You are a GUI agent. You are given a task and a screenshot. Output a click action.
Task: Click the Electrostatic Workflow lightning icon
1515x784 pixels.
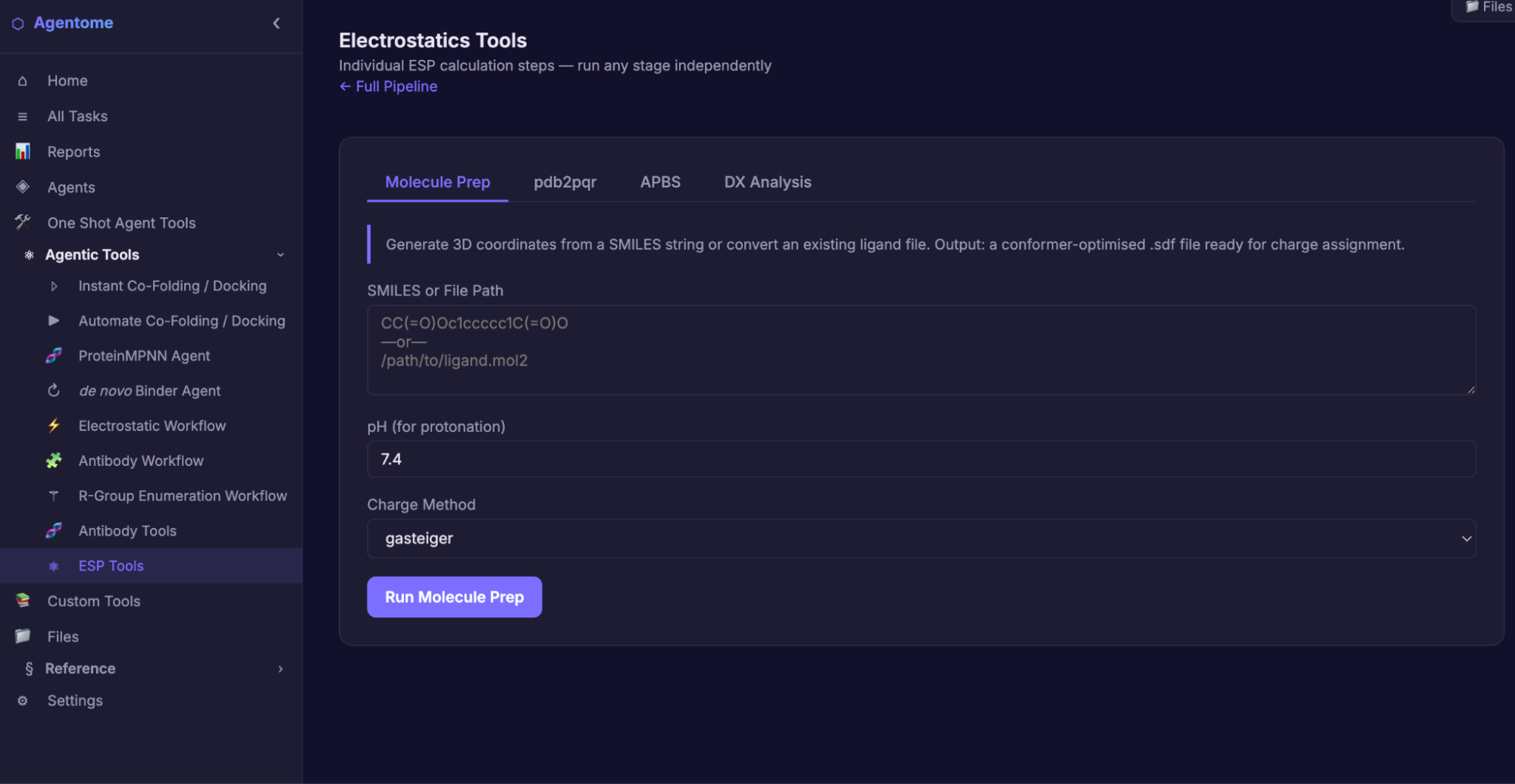[x=54, y=426]
